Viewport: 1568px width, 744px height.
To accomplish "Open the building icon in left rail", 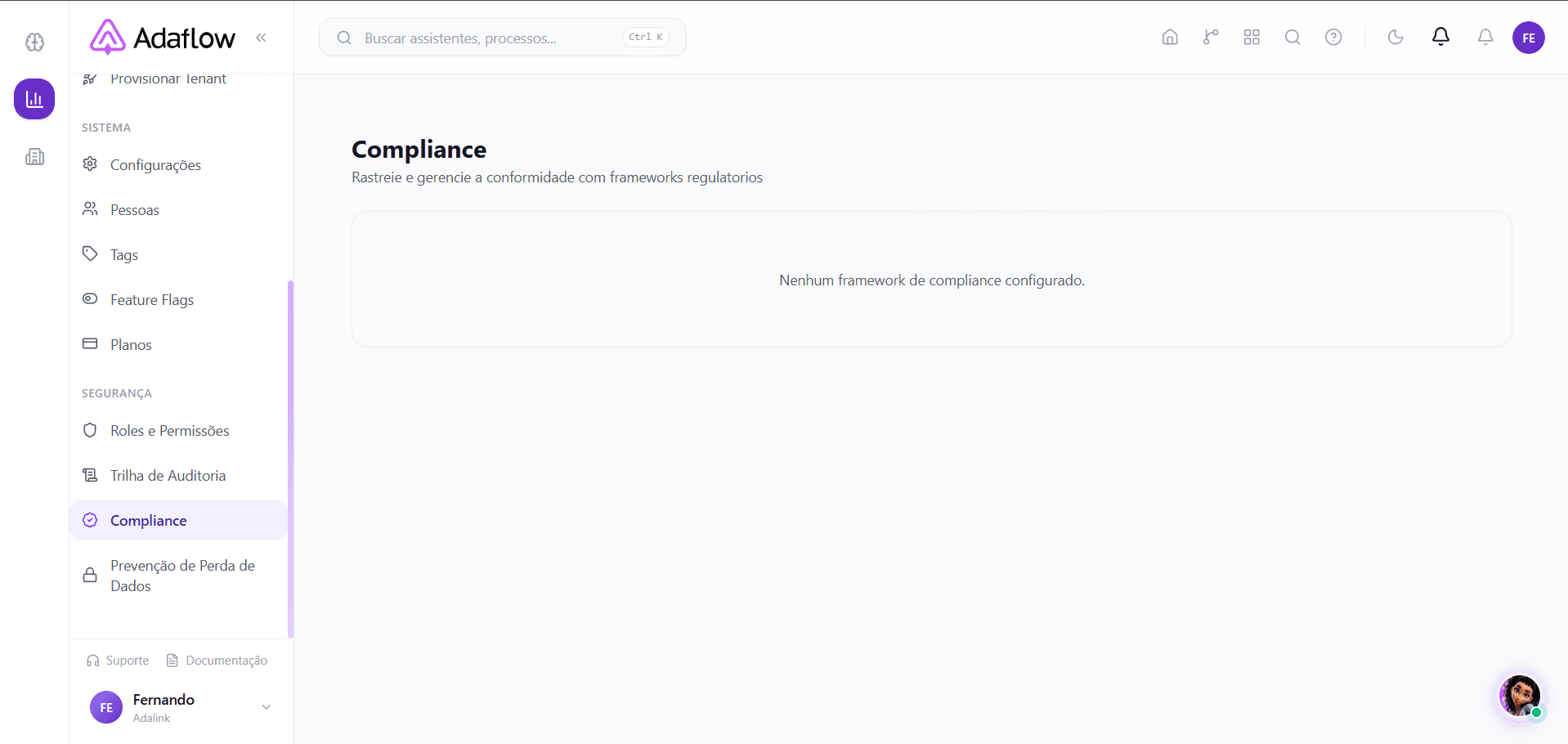I will (x=34, y=156).
